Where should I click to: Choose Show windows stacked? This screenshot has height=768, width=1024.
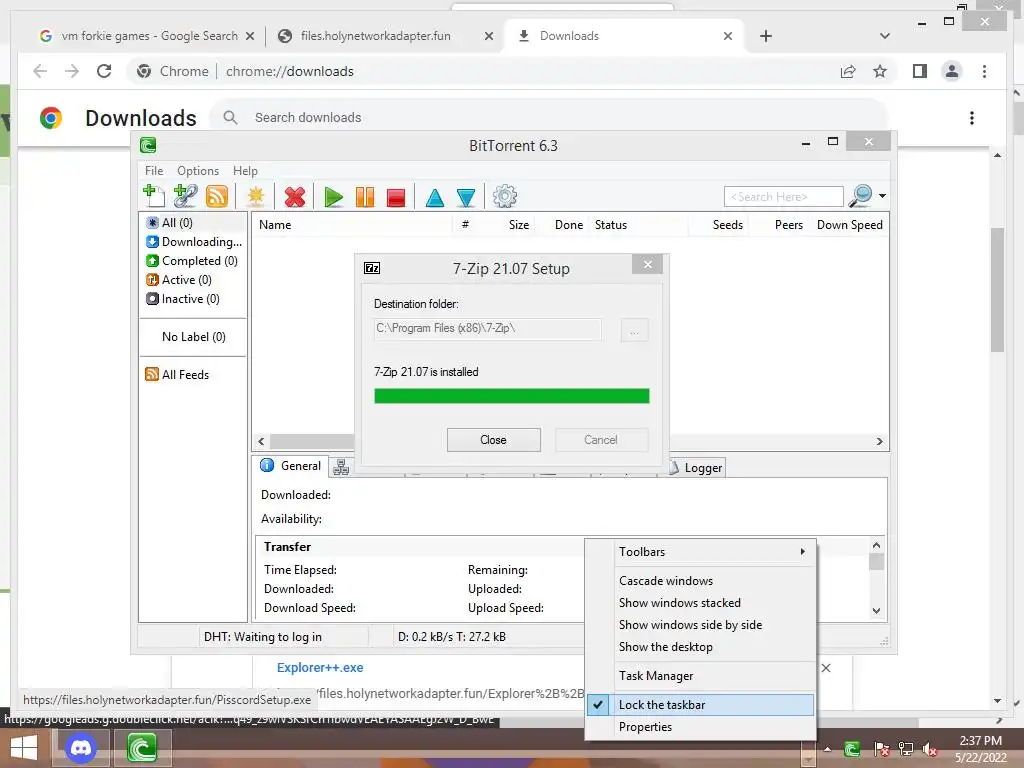(x=701, y=603)
